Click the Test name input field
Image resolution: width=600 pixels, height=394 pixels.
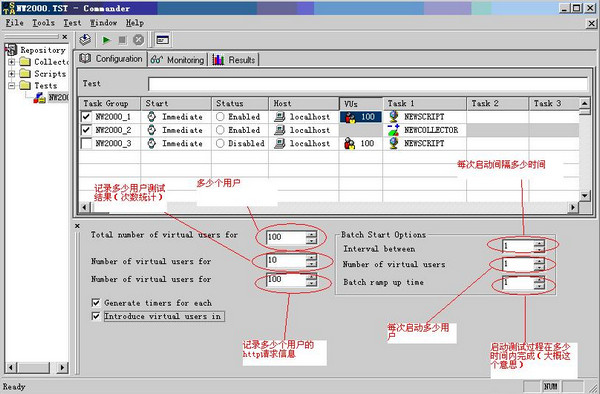click(368, 84)
